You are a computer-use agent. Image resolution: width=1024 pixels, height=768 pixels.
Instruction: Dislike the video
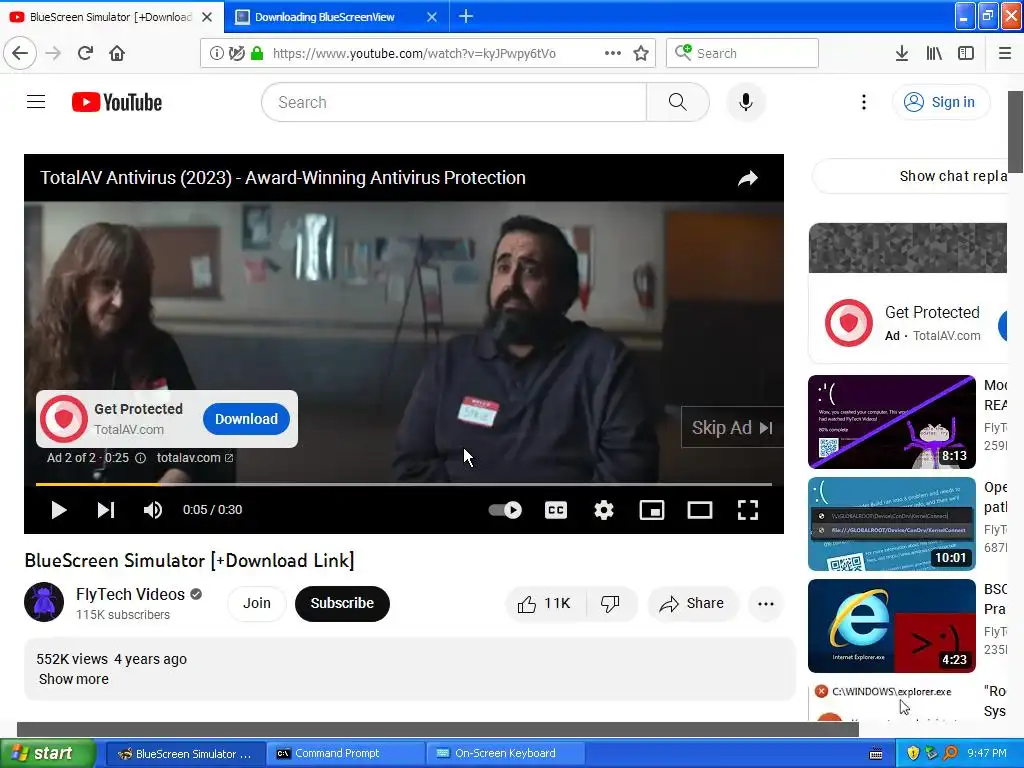pyautogui.click(x=611, y=604)
